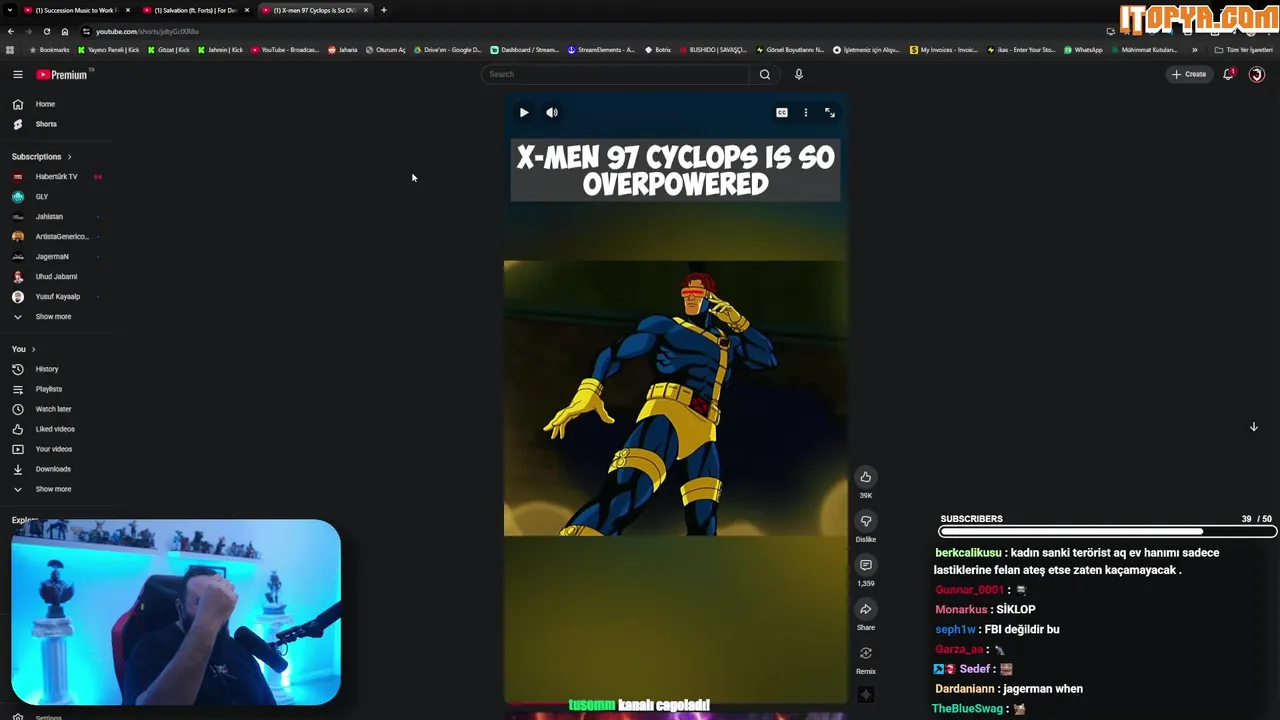Open Uhud Jabami channel
This screenshot has height=720, width=1280.
[56, 276]
